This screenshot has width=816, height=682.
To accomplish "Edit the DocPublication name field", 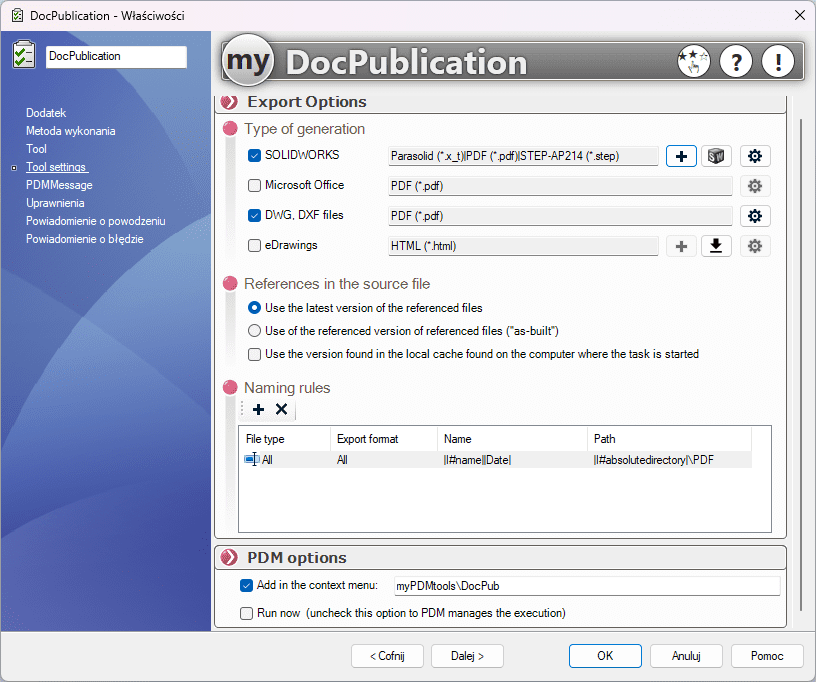I will click(x=115, y=57).
